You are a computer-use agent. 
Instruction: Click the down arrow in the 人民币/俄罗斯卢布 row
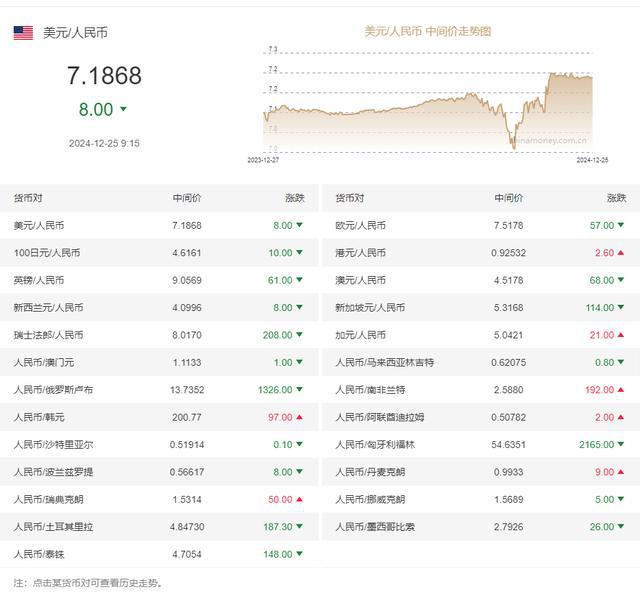(299, 389)
